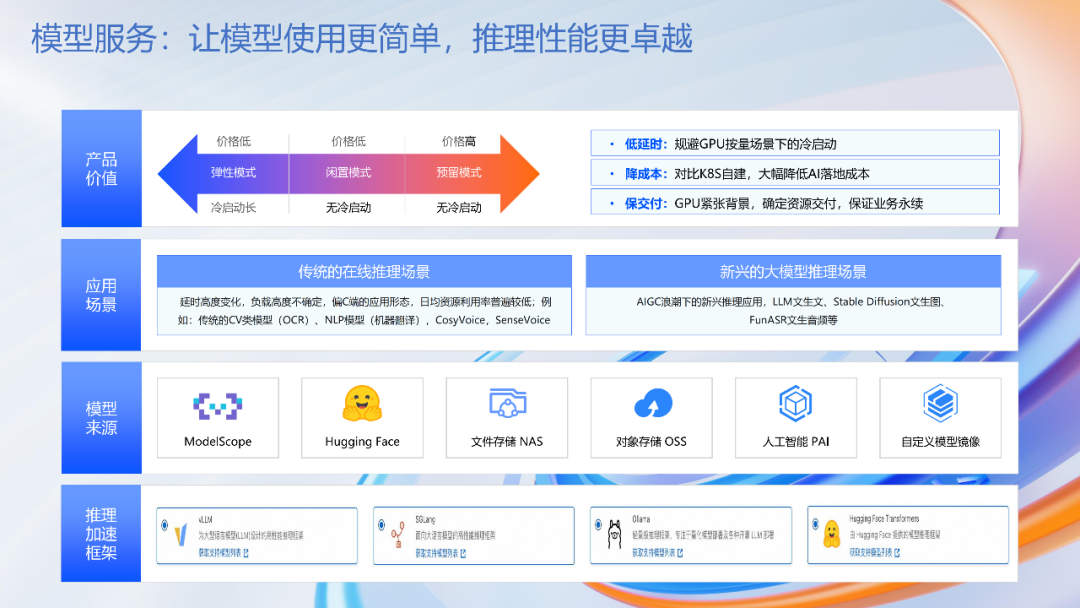
Task: Click the 保交付 bullet box
Action: 795,202
